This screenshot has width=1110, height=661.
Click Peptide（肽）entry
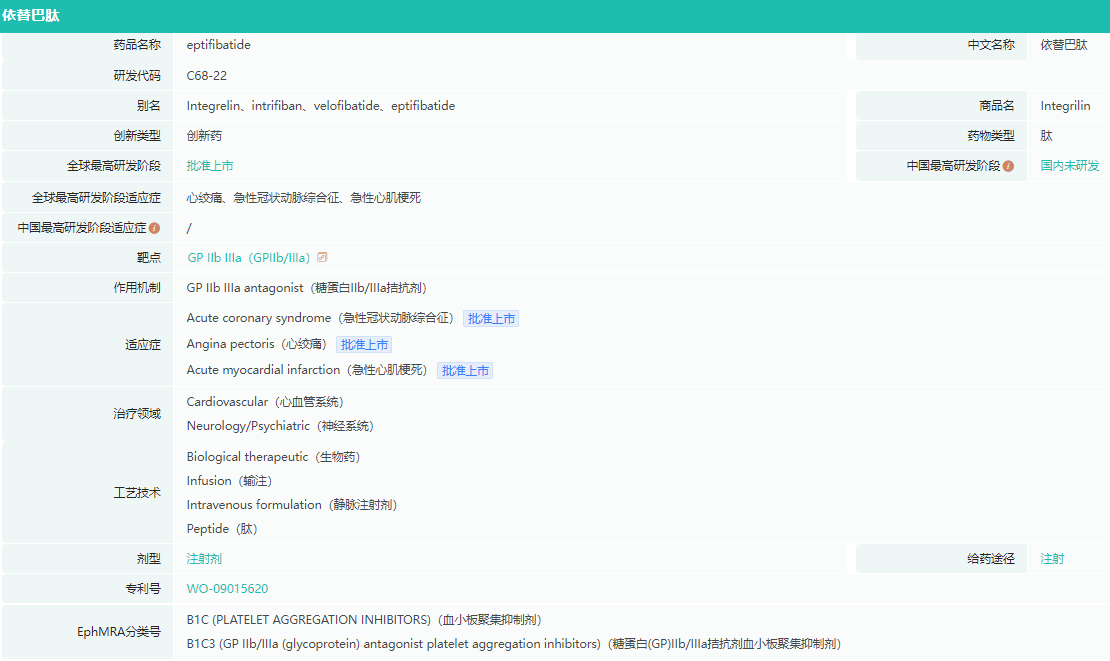click(x=222, y=529)
